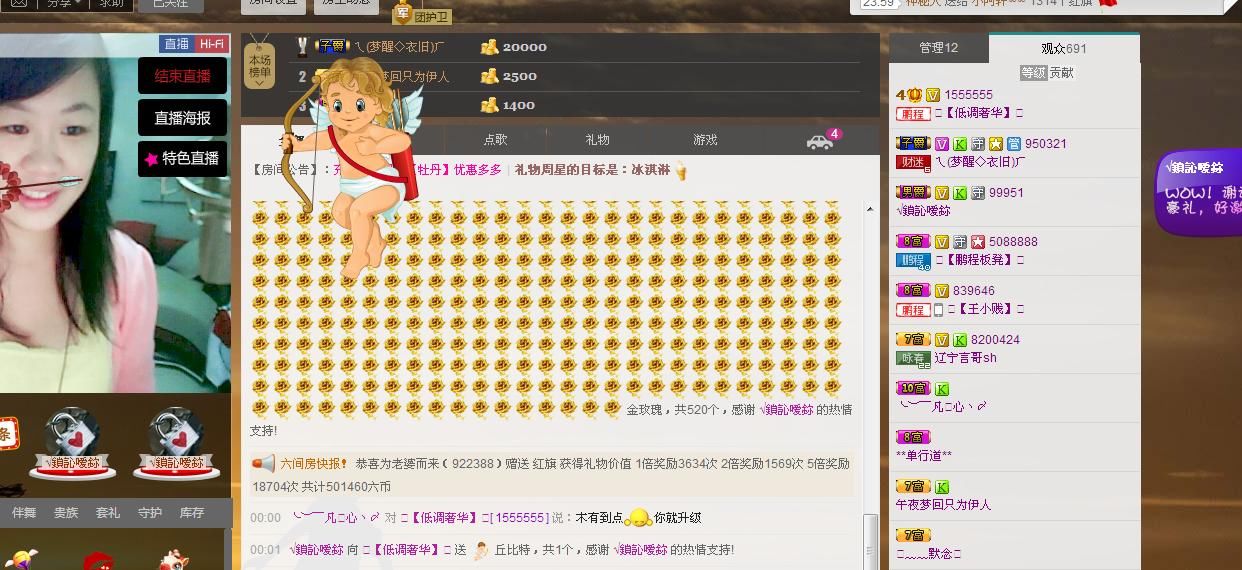
Task: Click the 男爵 badge in the 99951 row
Action: point(913,193)
